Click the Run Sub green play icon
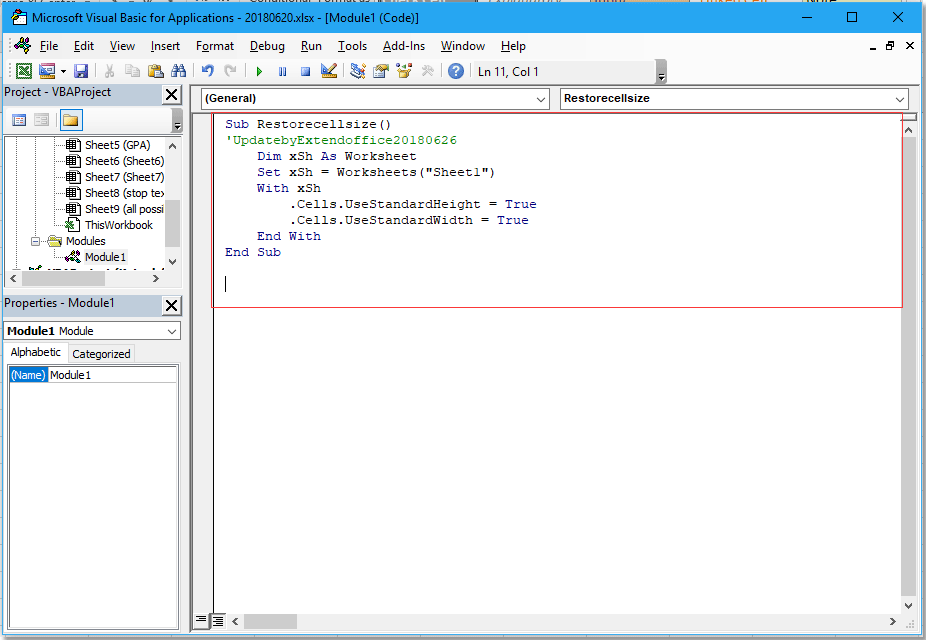Screen dimensions: 926x640 pos(259,71)
